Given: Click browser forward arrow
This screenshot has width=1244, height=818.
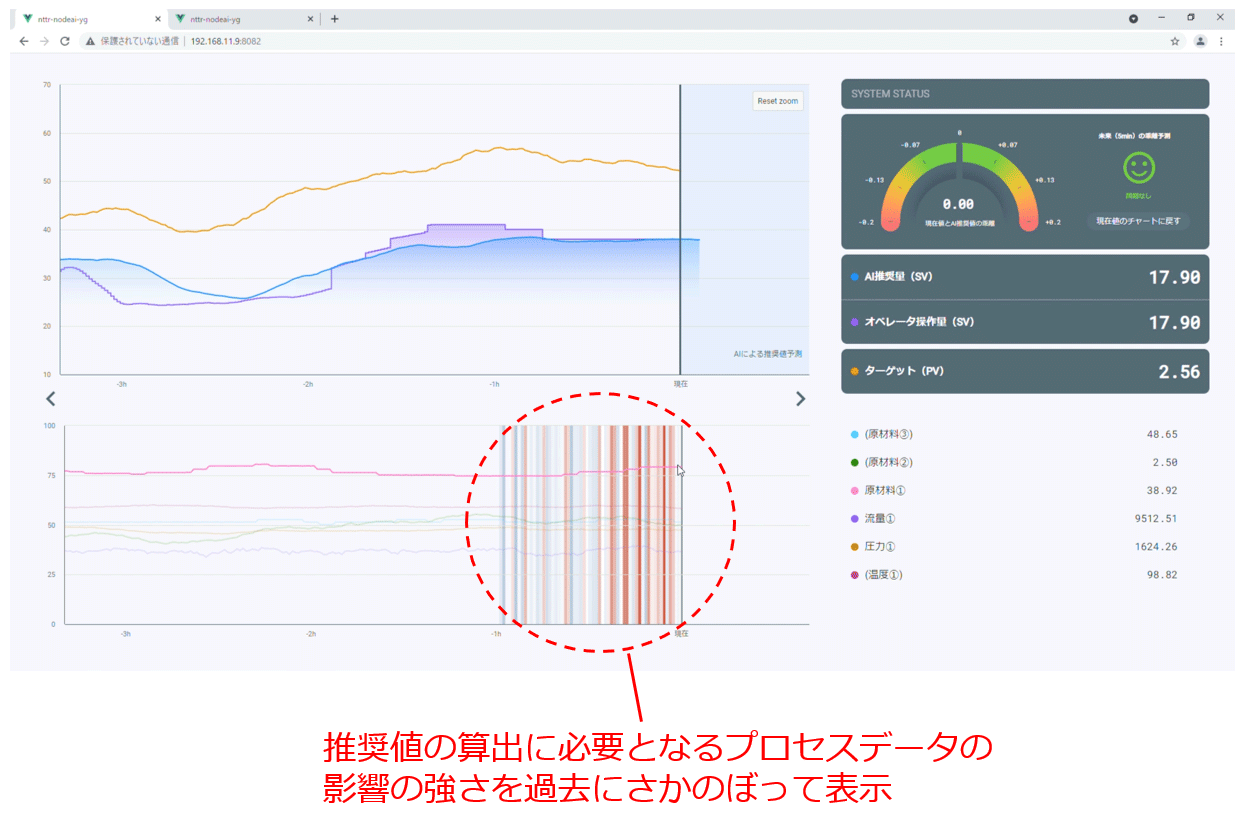Looking at the screenshot, I should [44, 41].
